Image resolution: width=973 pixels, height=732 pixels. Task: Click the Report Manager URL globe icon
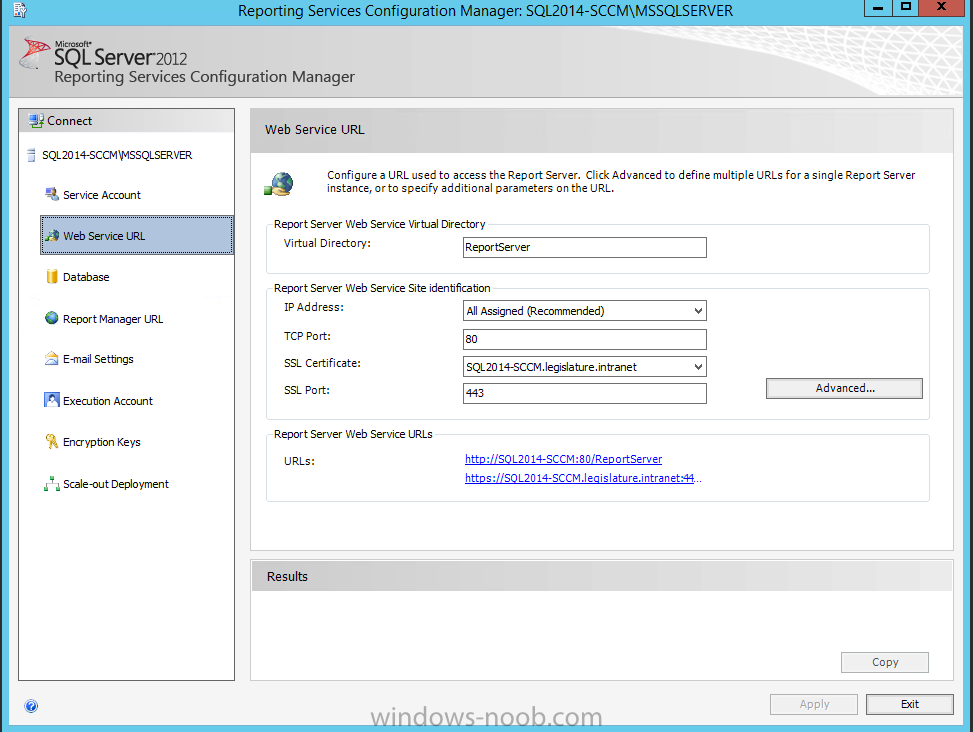pyautogui.click(x=52, y=318)
